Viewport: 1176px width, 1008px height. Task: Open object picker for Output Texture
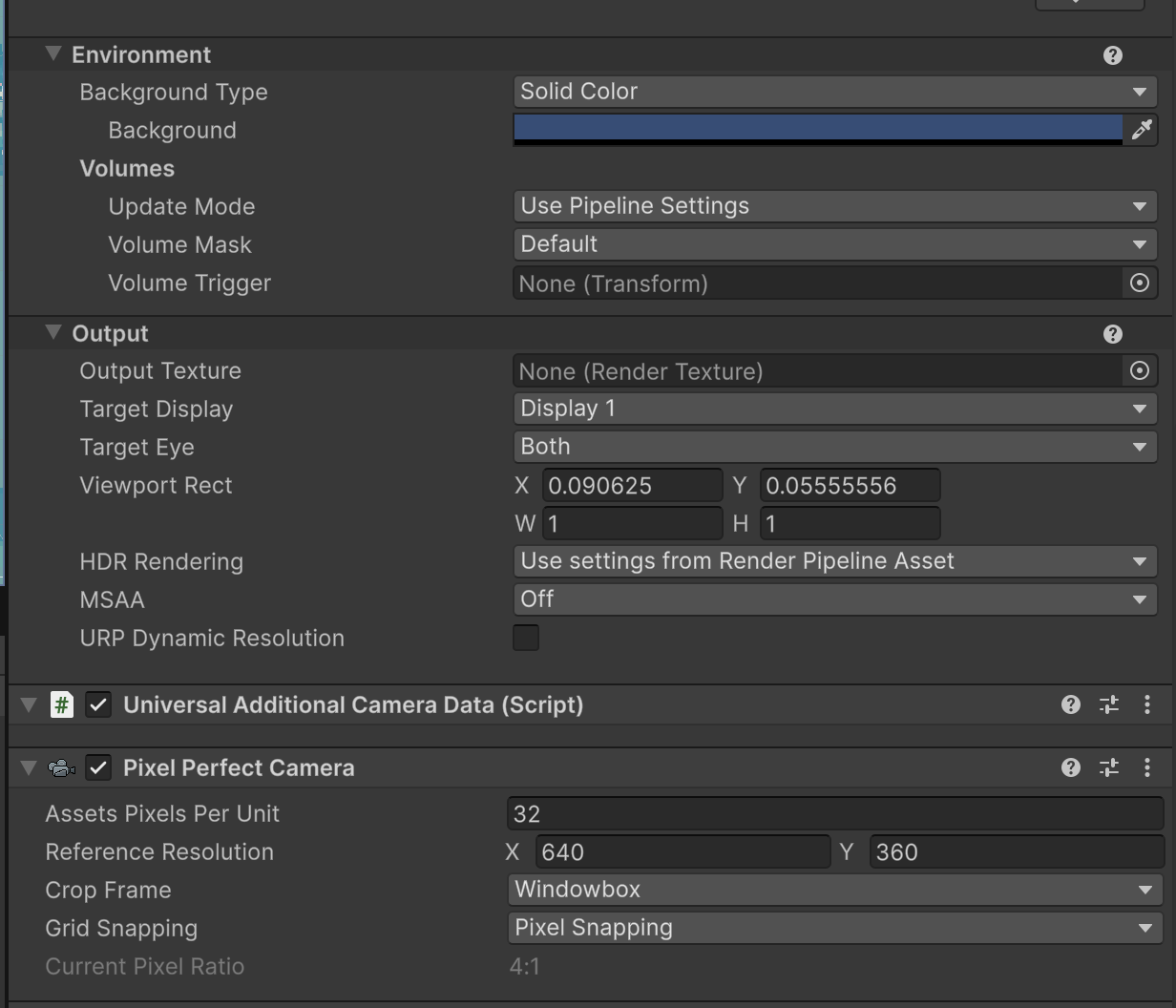tap(1139, 371)
